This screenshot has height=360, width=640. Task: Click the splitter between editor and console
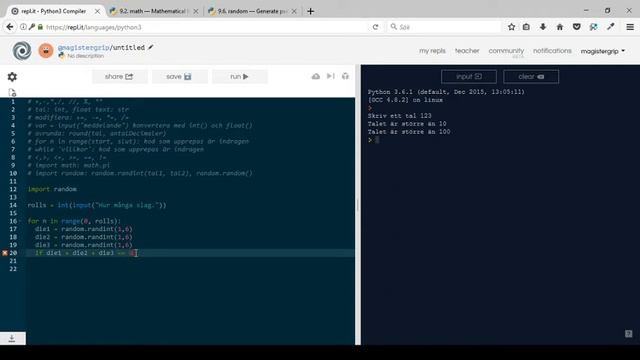pos(358,205)
